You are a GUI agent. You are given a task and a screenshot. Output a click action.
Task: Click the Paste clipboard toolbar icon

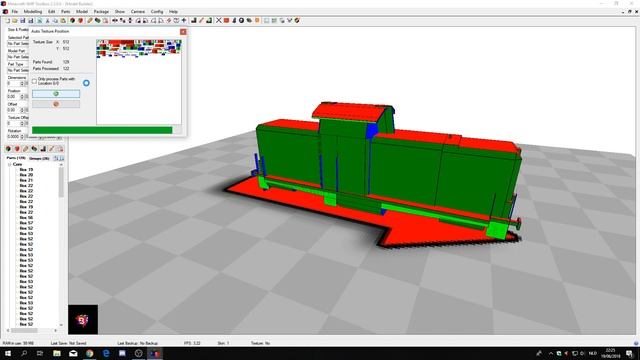(63, 20)
